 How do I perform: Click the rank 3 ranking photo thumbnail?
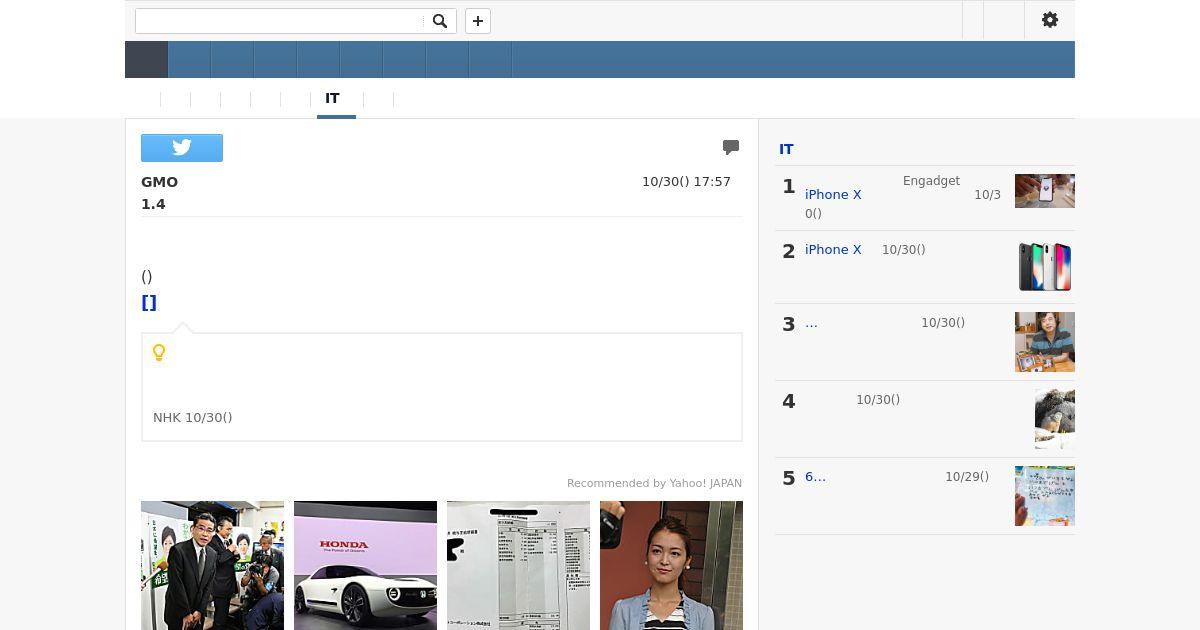point(1044,342)
